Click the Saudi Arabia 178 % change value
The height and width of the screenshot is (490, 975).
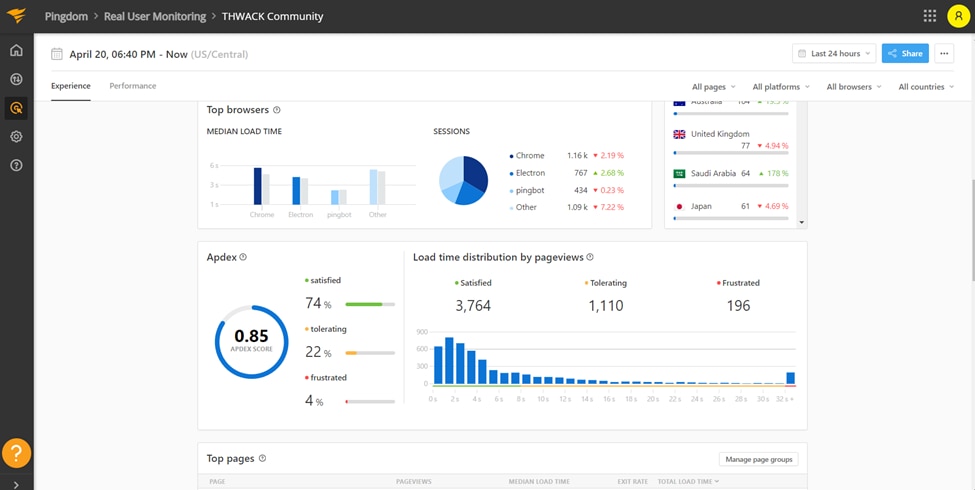pyautogui.click(x=776, y=173)
